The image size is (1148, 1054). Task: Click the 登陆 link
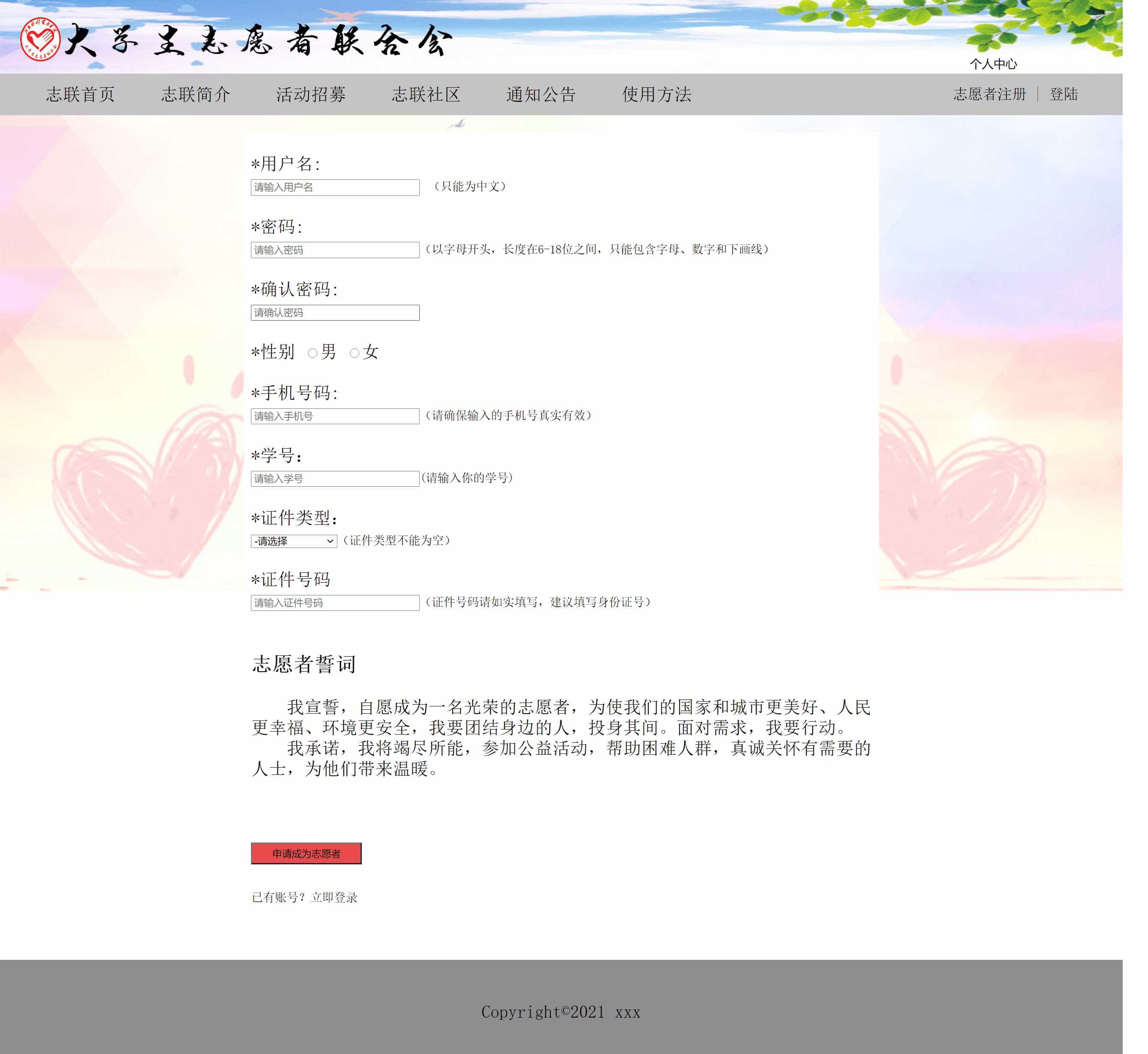tap(1064, 94)
